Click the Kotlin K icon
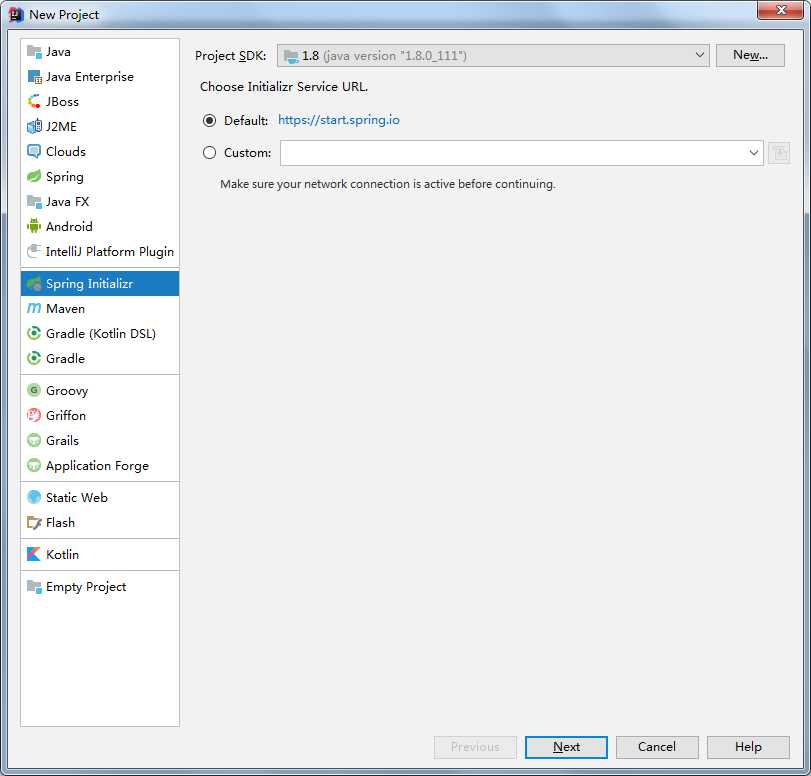 [x=34, y=554]
